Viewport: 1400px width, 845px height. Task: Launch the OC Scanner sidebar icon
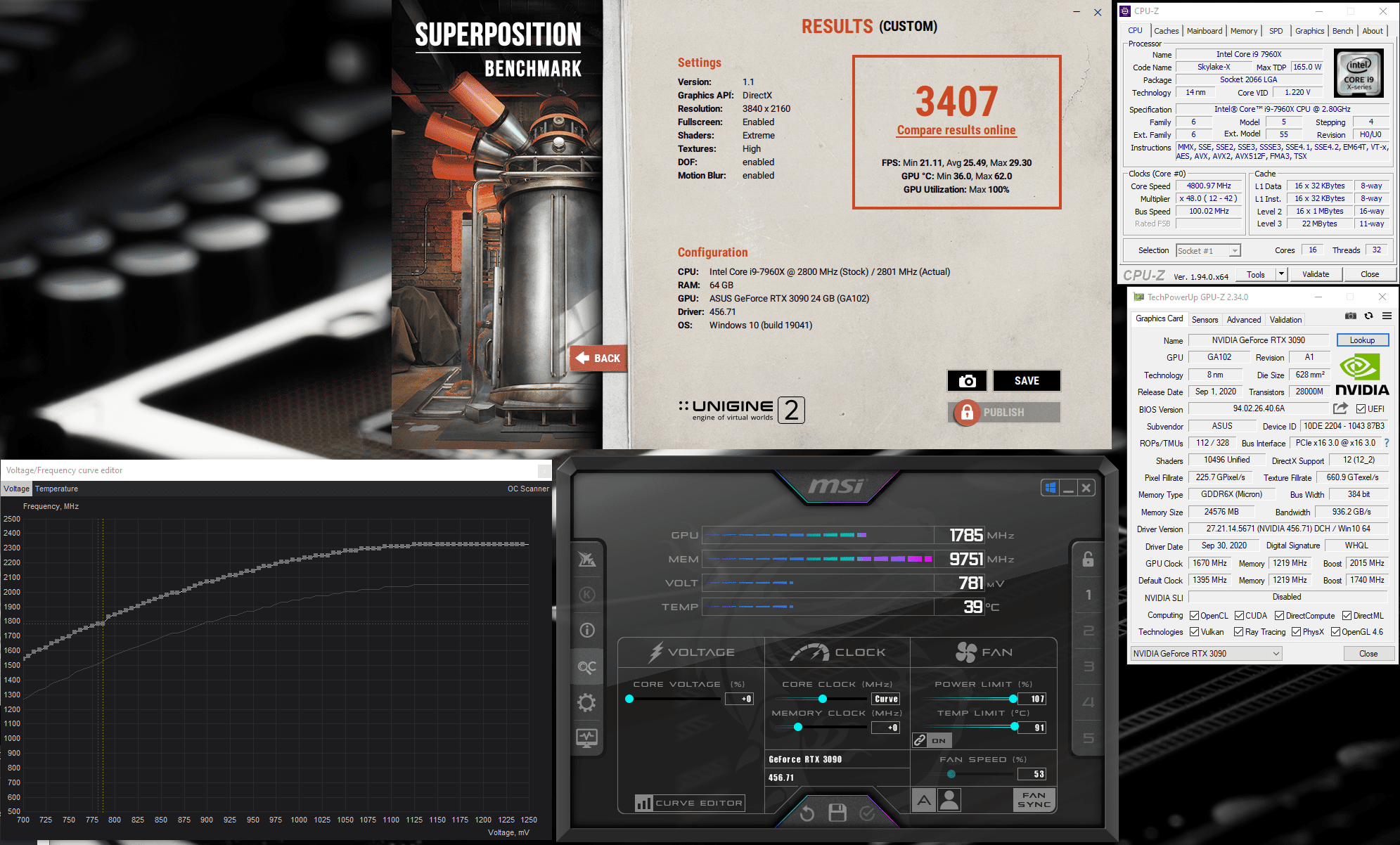[x=587, y=666]
